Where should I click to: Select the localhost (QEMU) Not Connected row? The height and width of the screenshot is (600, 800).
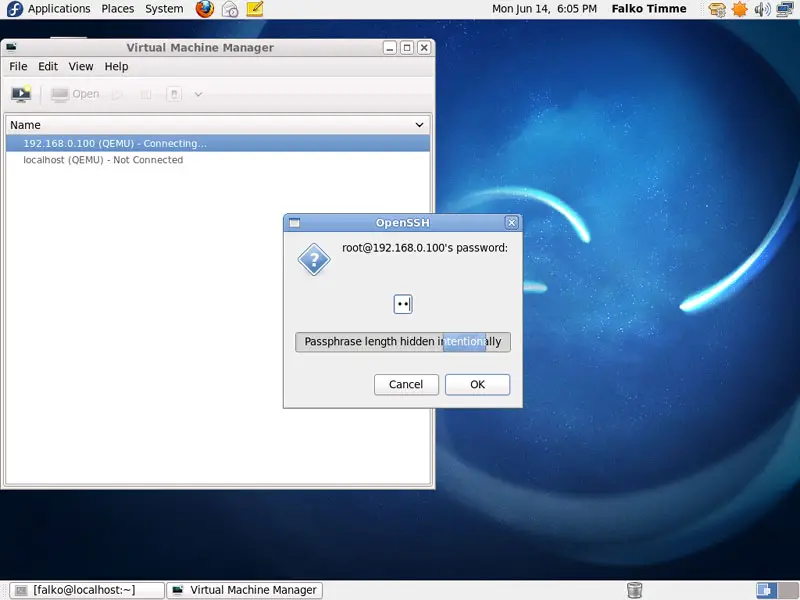click(218, 160)
